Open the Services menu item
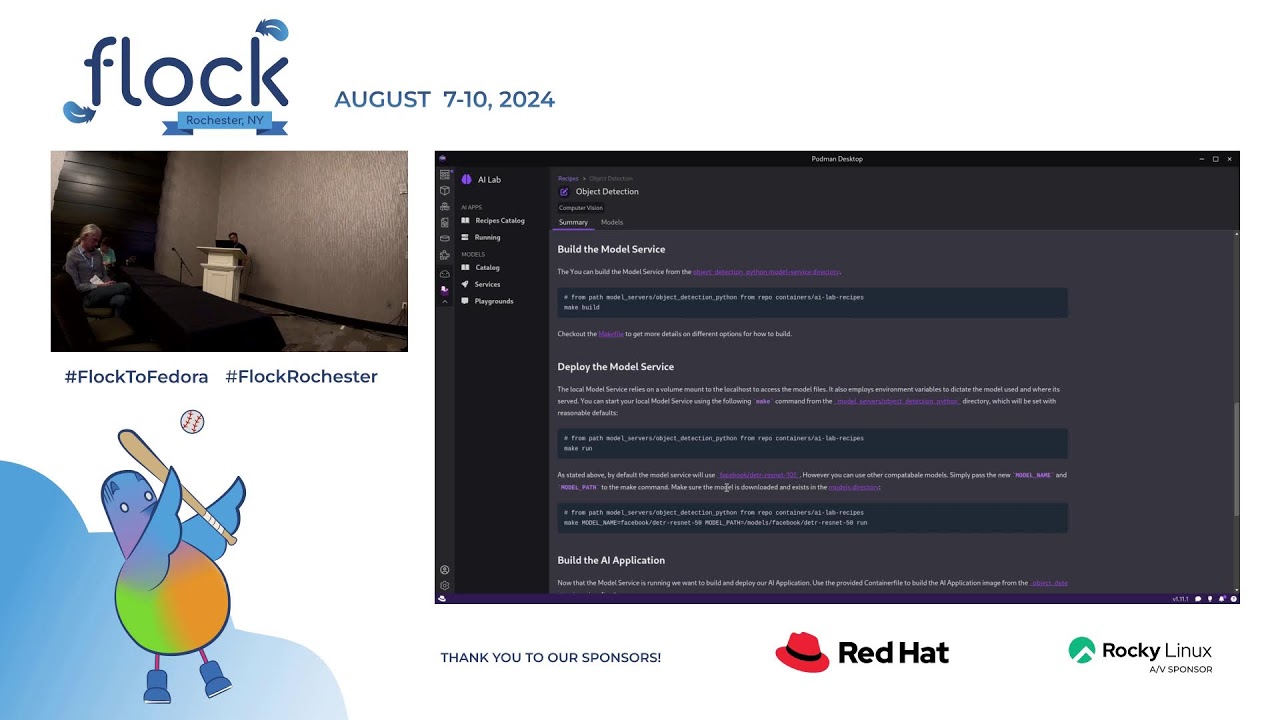Image resolution: width=1280 pixels, height=720 pixels. [x=487, y=284]
